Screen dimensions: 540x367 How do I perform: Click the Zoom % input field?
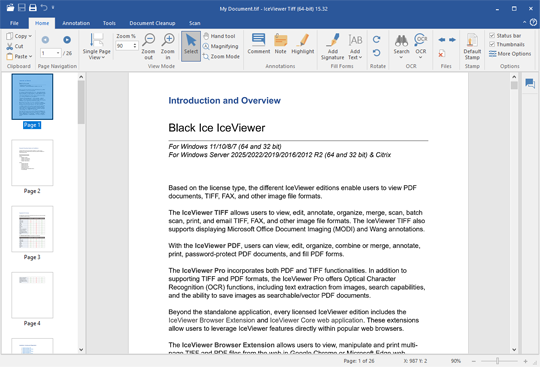(124, 45)
